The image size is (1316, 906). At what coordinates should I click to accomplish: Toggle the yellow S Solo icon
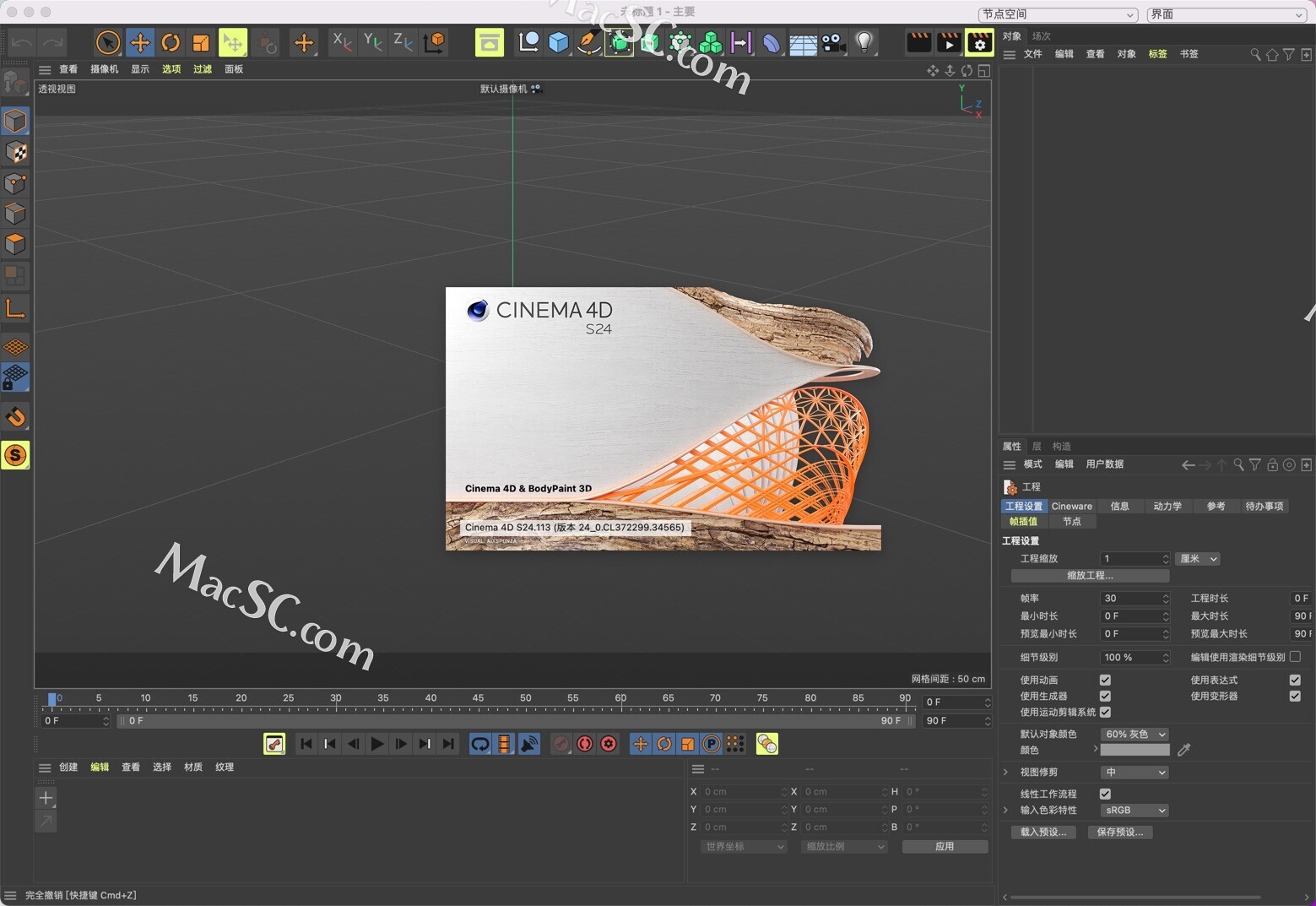[15, 455]
